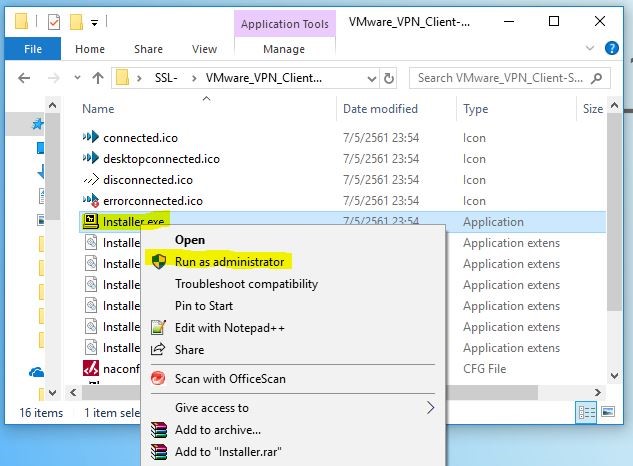The height and width of the screenshot is (466, 633).
Task: Sort by the Date modified column
Action: point(380,109)
